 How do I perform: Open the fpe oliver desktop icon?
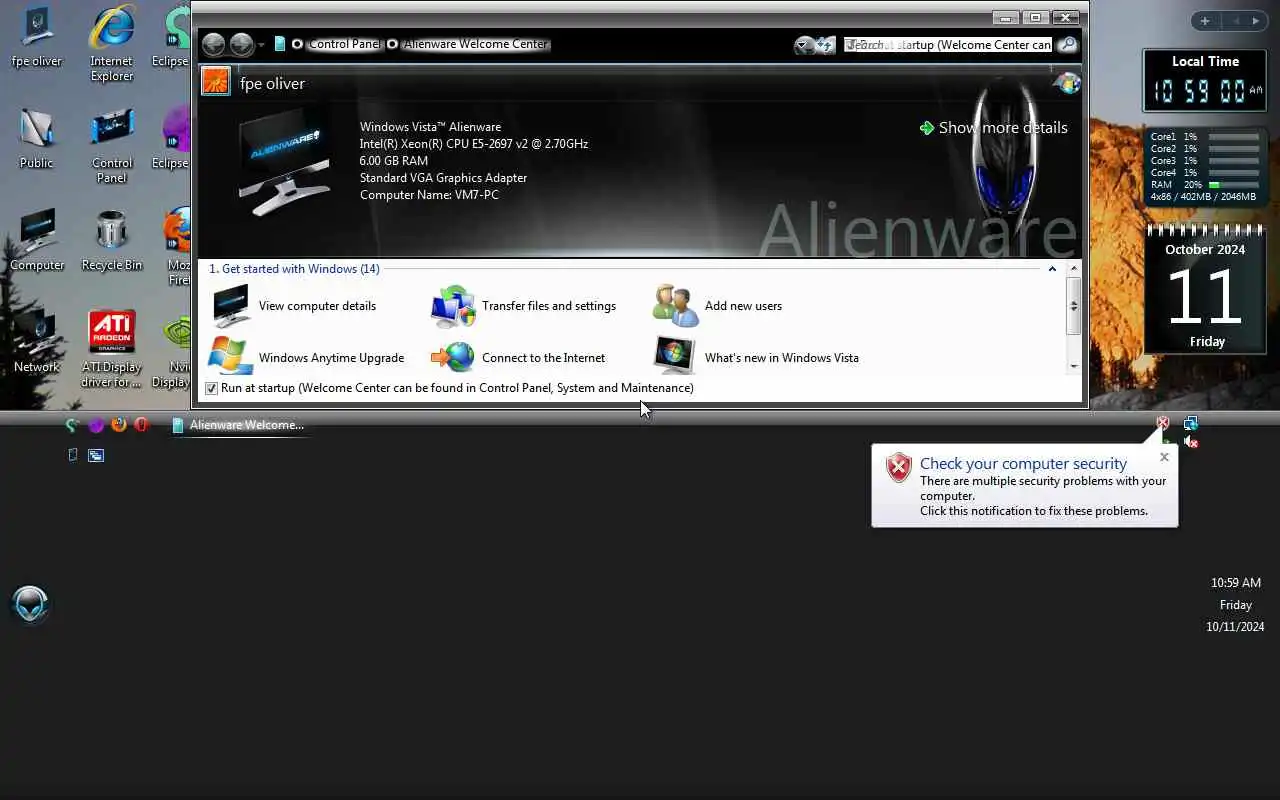pos(37,37)
